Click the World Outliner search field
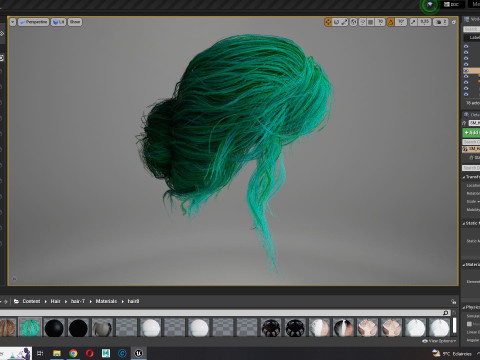Image resolution: width=480 pixels, height=360 pixels. click(x=472, y=29)
